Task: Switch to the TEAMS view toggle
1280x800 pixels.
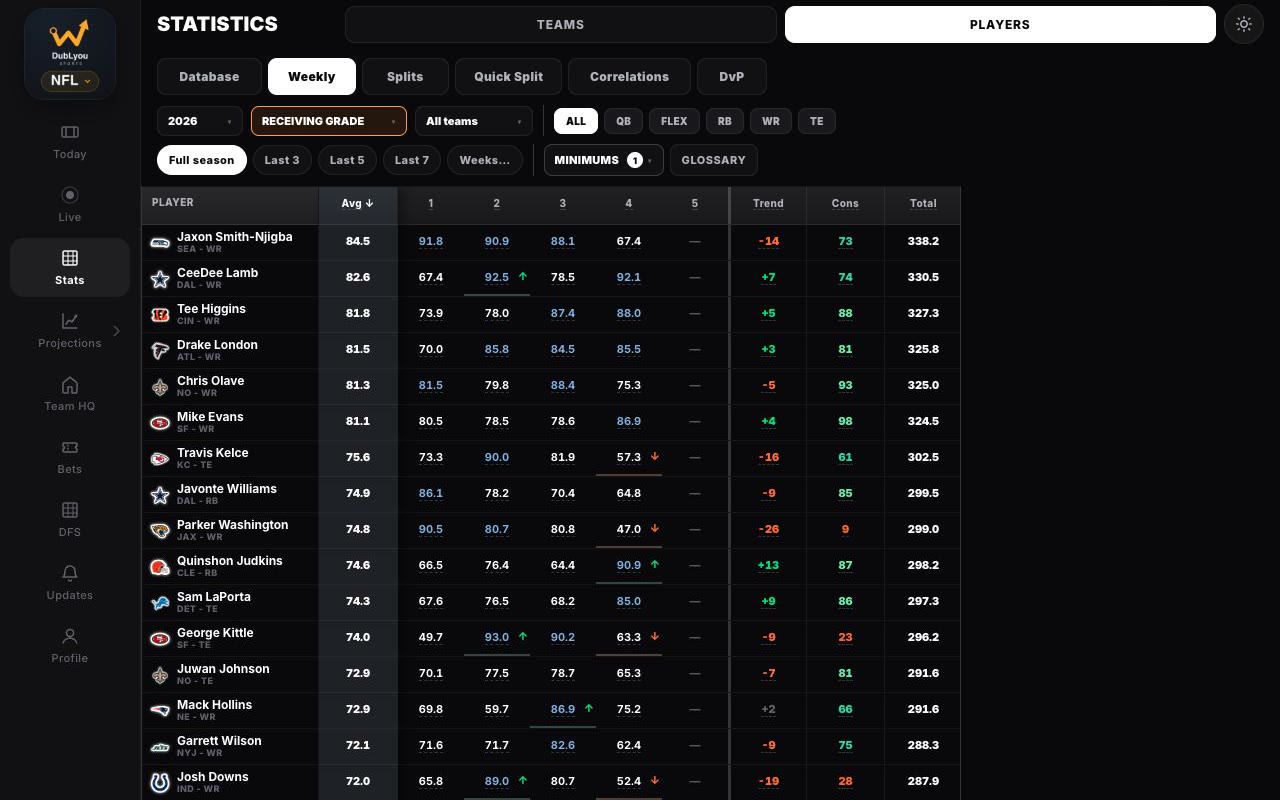Action: pyautogui.click(x=560, y=25)
